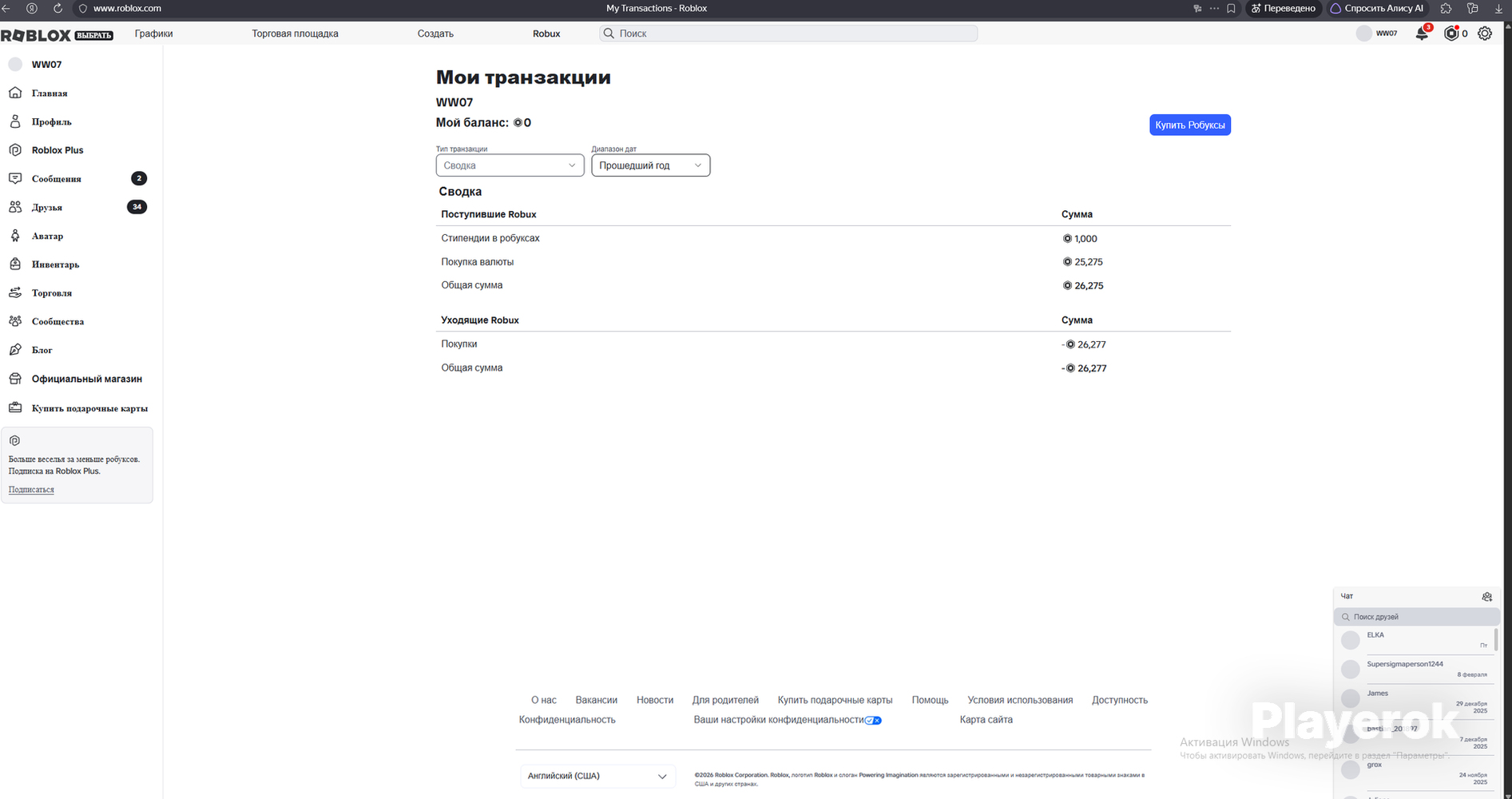Open the Графики tab in the top navigation

click(153, 34)
